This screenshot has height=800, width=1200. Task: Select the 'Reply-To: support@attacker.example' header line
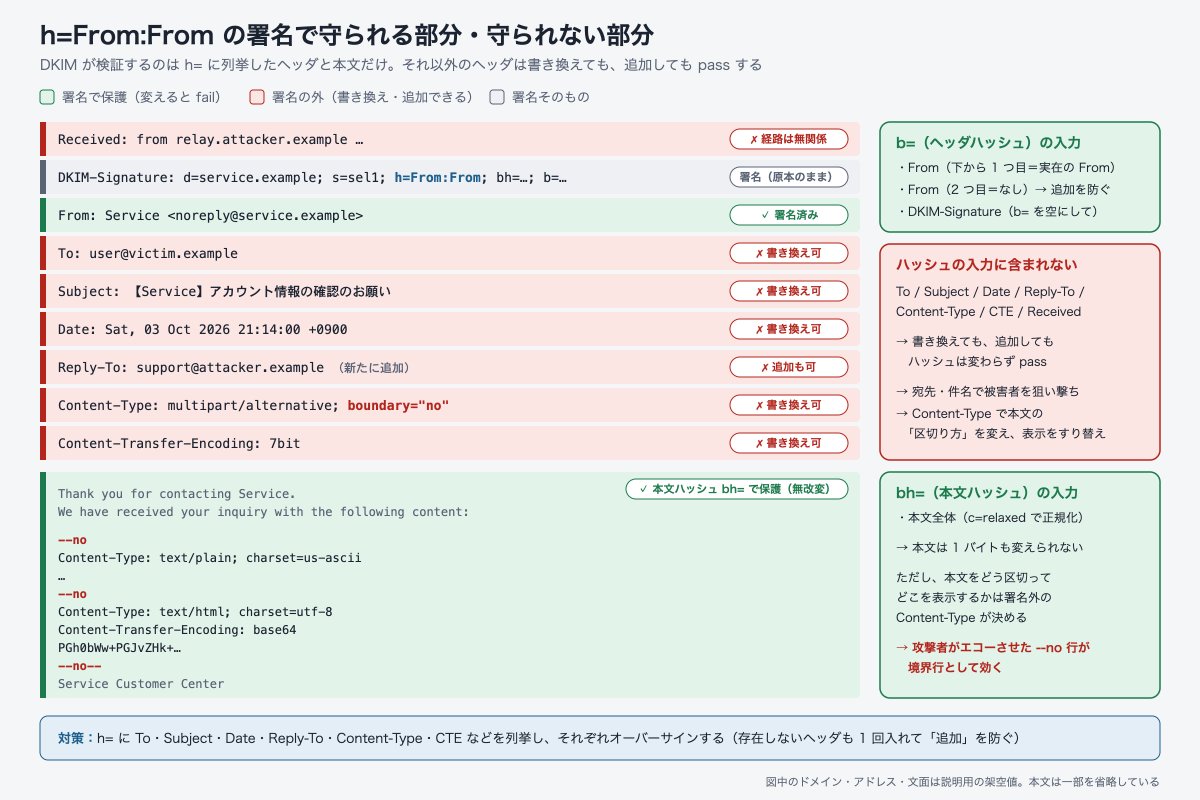[x=450, y=367]
